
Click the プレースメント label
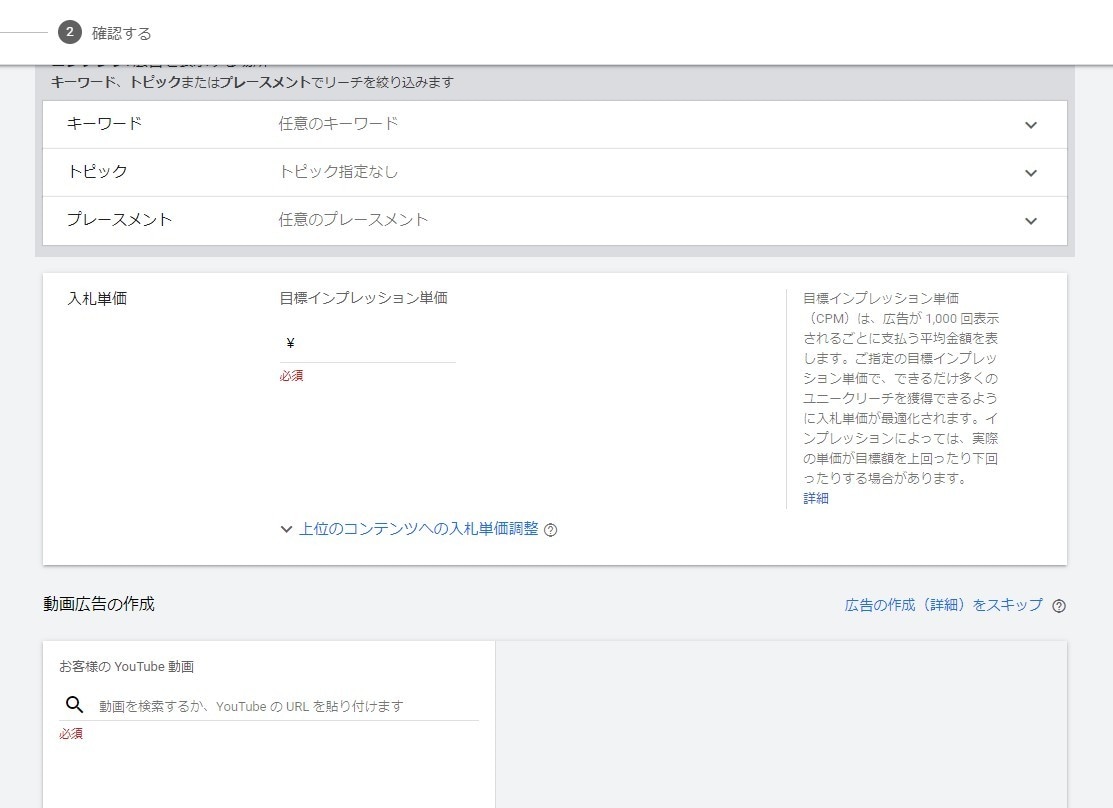(x=119, y=219)
